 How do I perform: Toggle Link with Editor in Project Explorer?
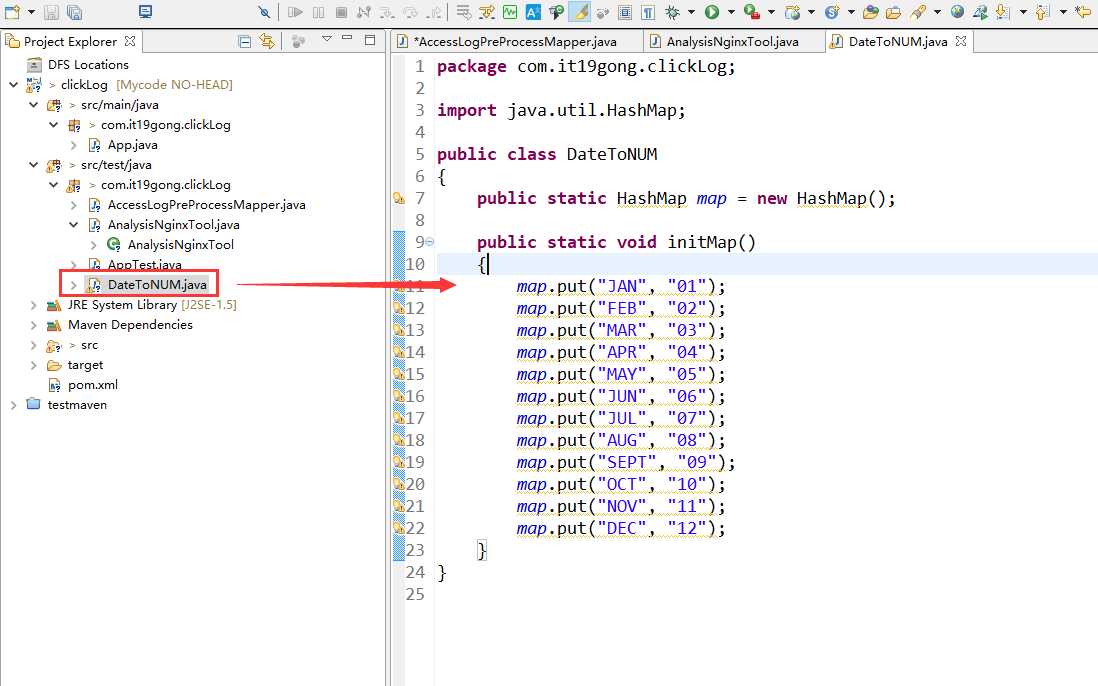[x=266, y=41]
